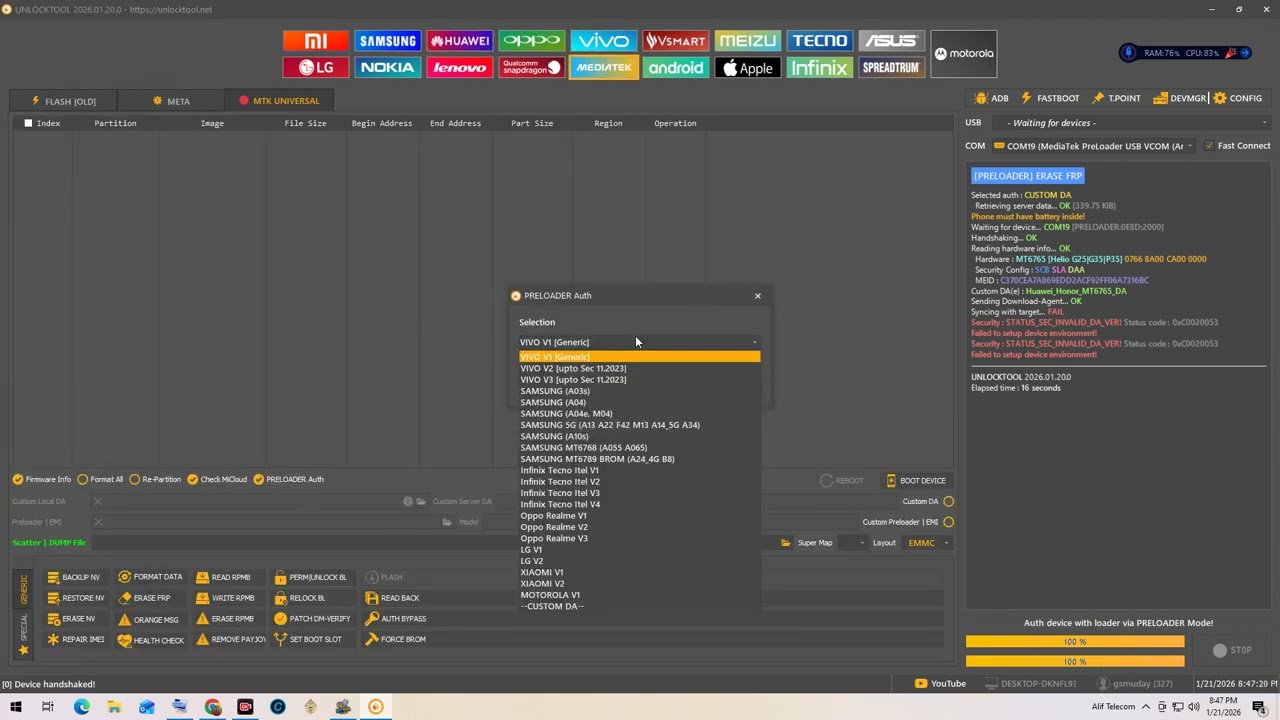Select the Vsmart brand icon

click(x=676, y=41)
